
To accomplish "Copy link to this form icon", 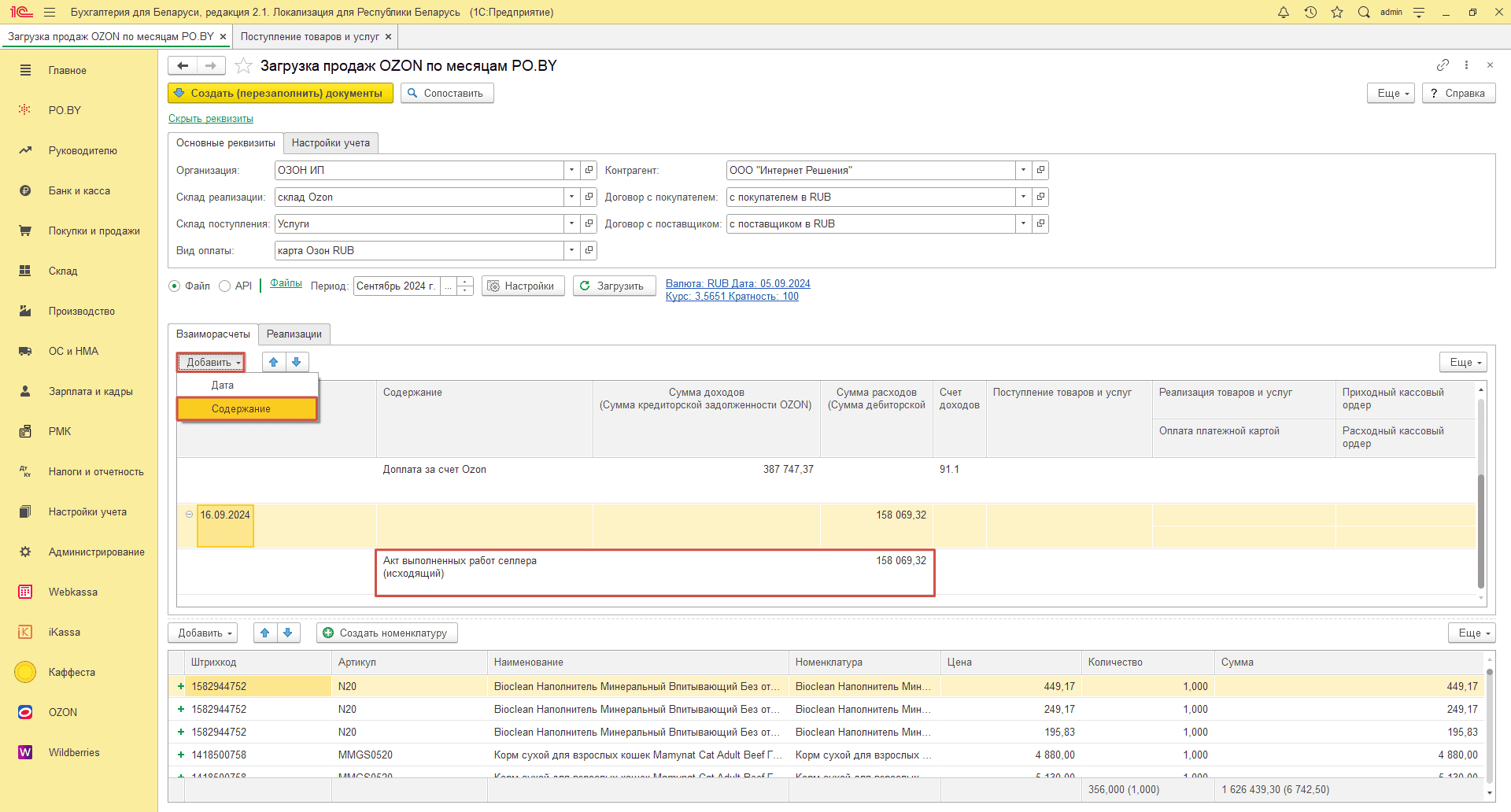I will pos(1443,65).
